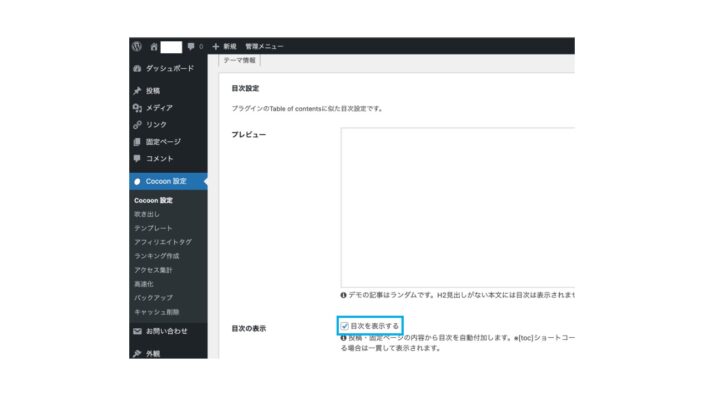Screen dimensions: 704x396
Task: Click the 目次の表示 label
Action: (x=249, y=329)
